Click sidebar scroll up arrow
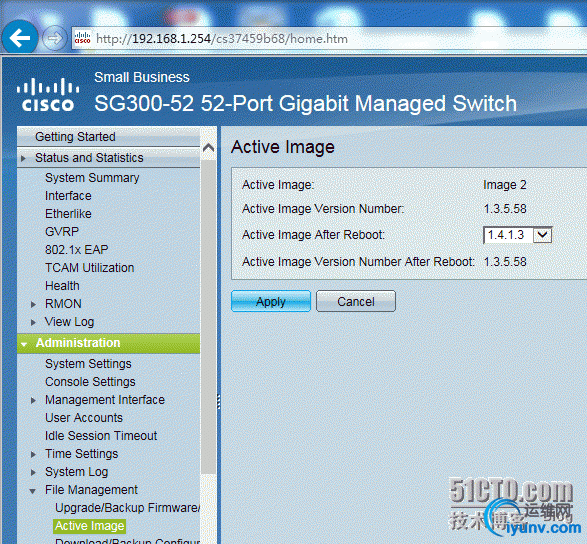This screenshot has height=544, width=587. 209,148
